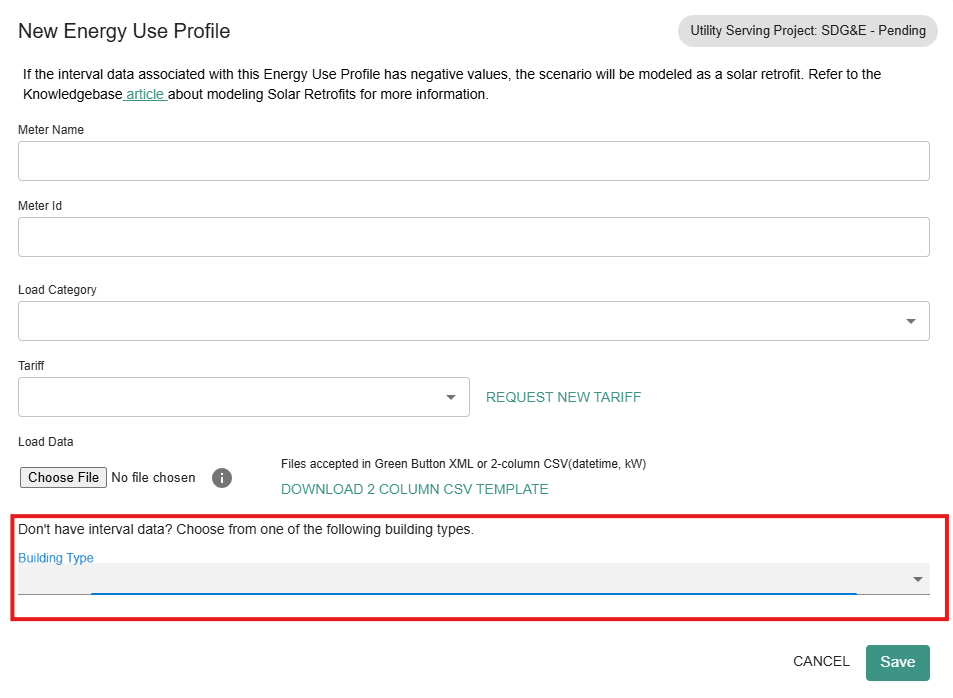Screen dimensions: 953x698
Task: Expand the Tariff dropdown arrow
Action: tap(451, 397)
